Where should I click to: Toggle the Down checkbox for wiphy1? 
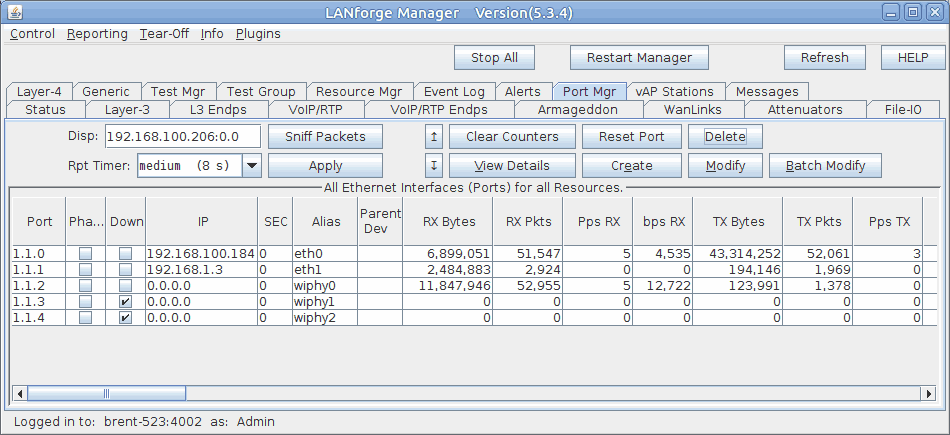tap(125, 302)
